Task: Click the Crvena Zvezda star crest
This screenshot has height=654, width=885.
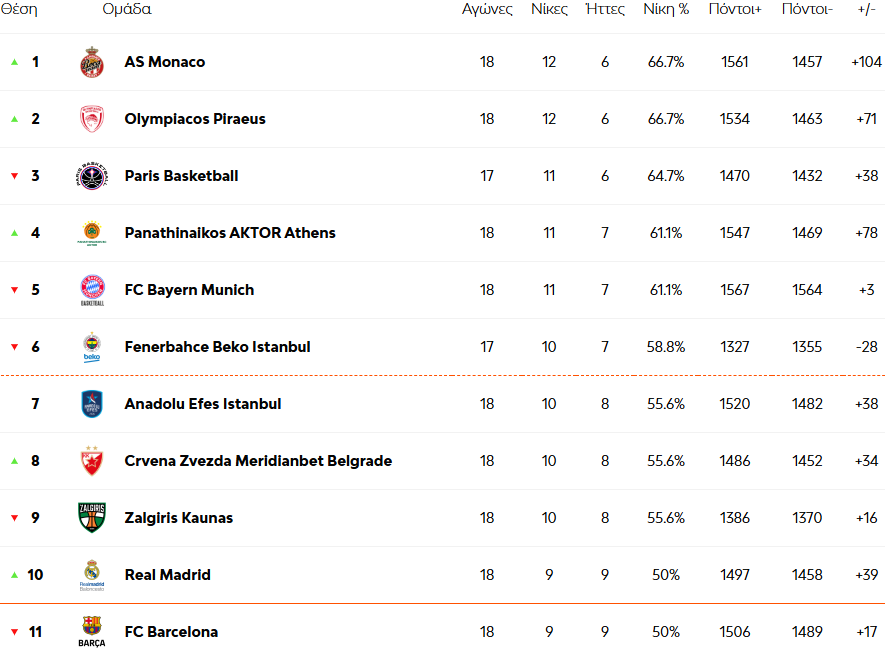Action: coord(91,461)
